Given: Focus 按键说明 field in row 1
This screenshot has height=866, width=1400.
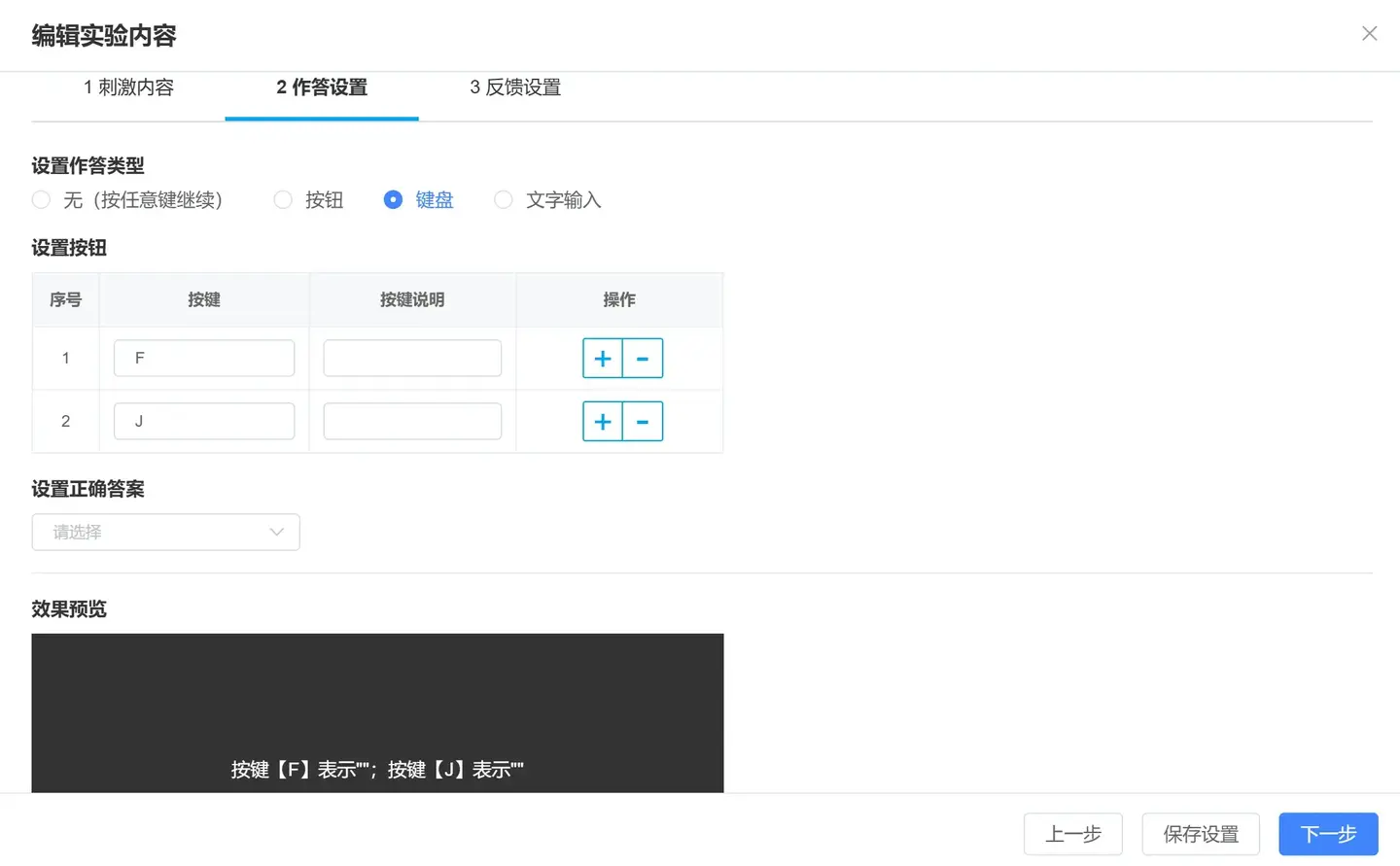Looking at the screenshot, I should coord(412,359).
